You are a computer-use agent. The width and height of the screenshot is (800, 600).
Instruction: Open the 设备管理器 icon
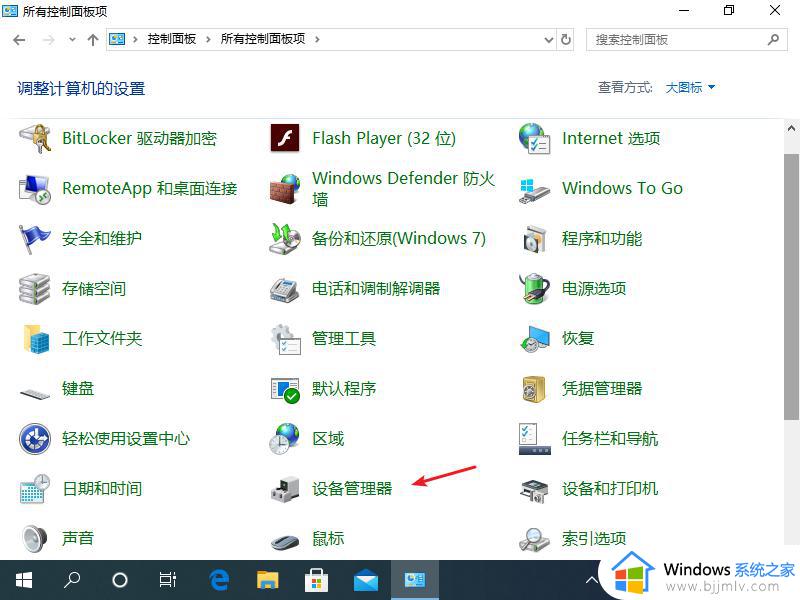click(285, 489)
